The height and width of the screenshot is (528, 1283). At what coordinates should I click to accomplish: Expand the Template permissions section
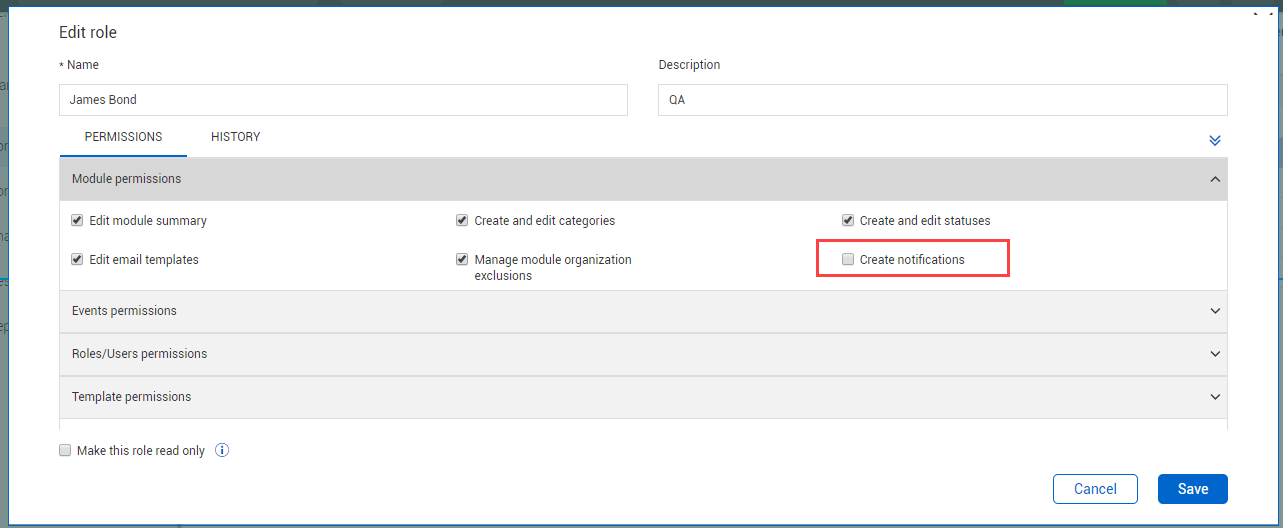point(1215,397)
